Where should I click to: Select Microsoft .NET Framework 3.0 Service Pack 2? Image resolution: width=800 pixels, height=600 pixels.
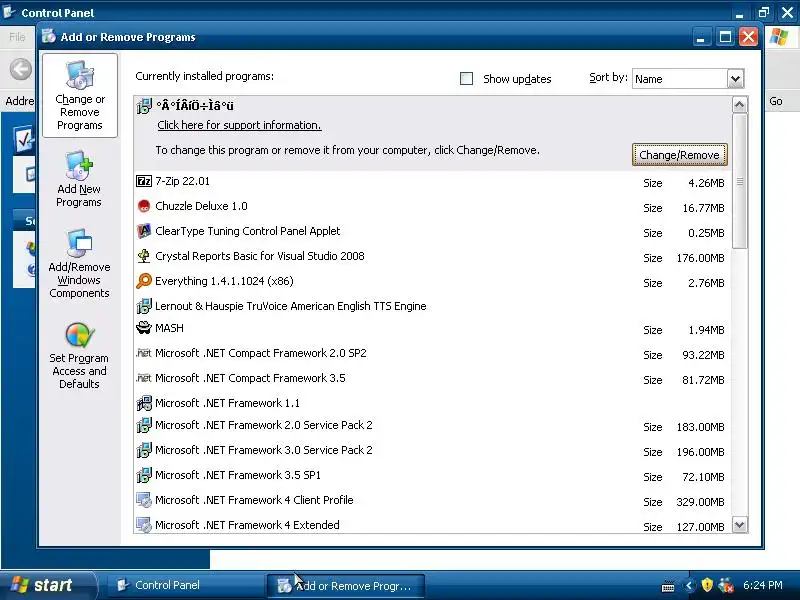(x=433, y=451)
